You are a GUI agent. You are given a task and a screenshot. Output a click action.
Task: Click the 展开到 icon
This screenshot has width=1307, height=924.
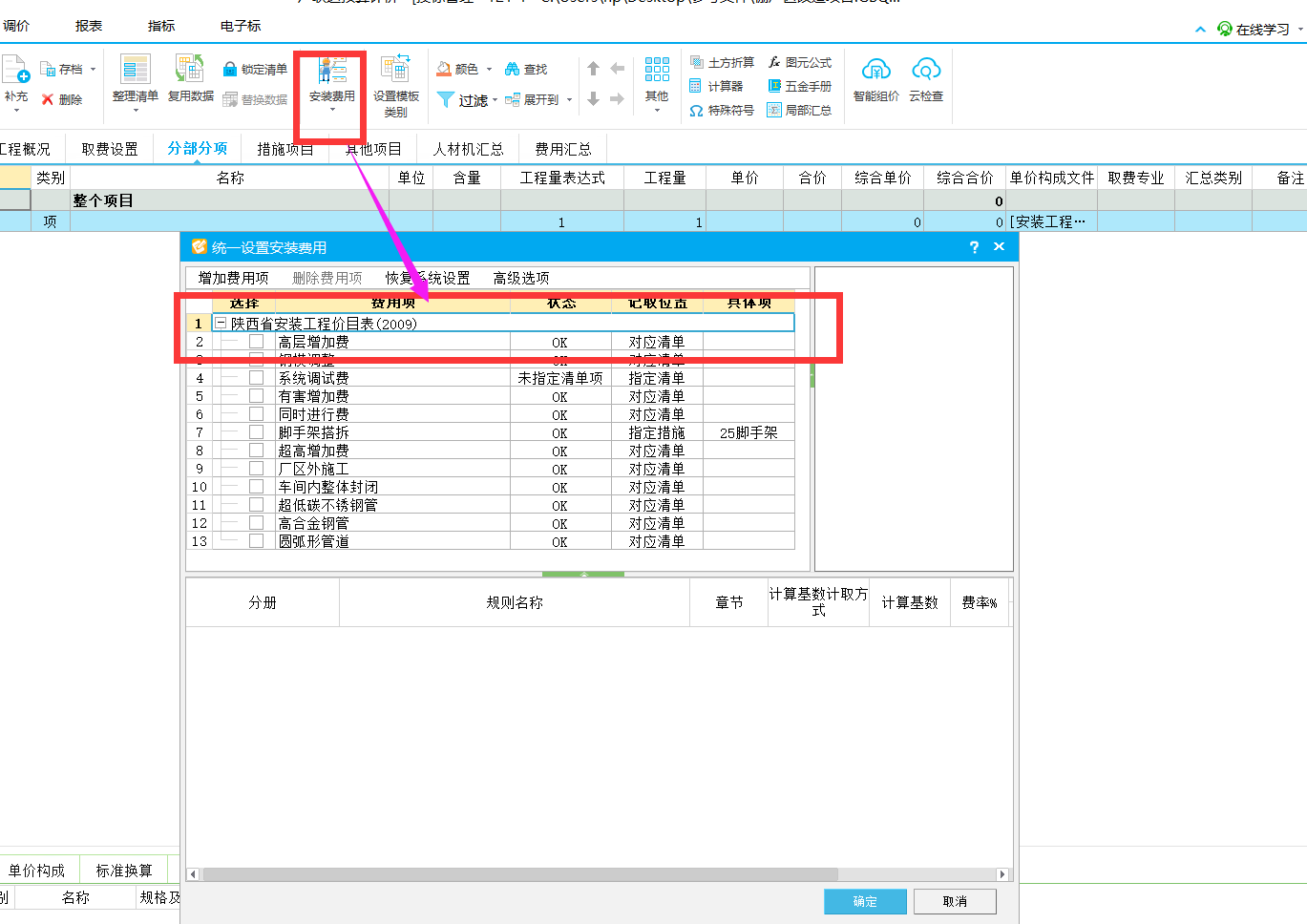[513, 99]
